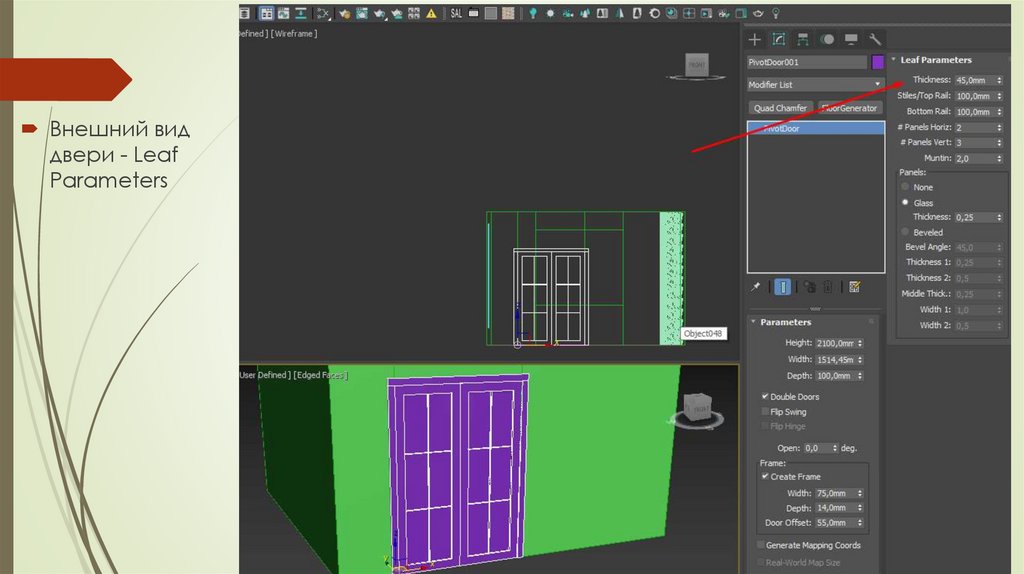The height and width of the screenshot is (574, 1024).
Task: Open the Create tab (plus icon)
Action: click(x=755, y=40)
